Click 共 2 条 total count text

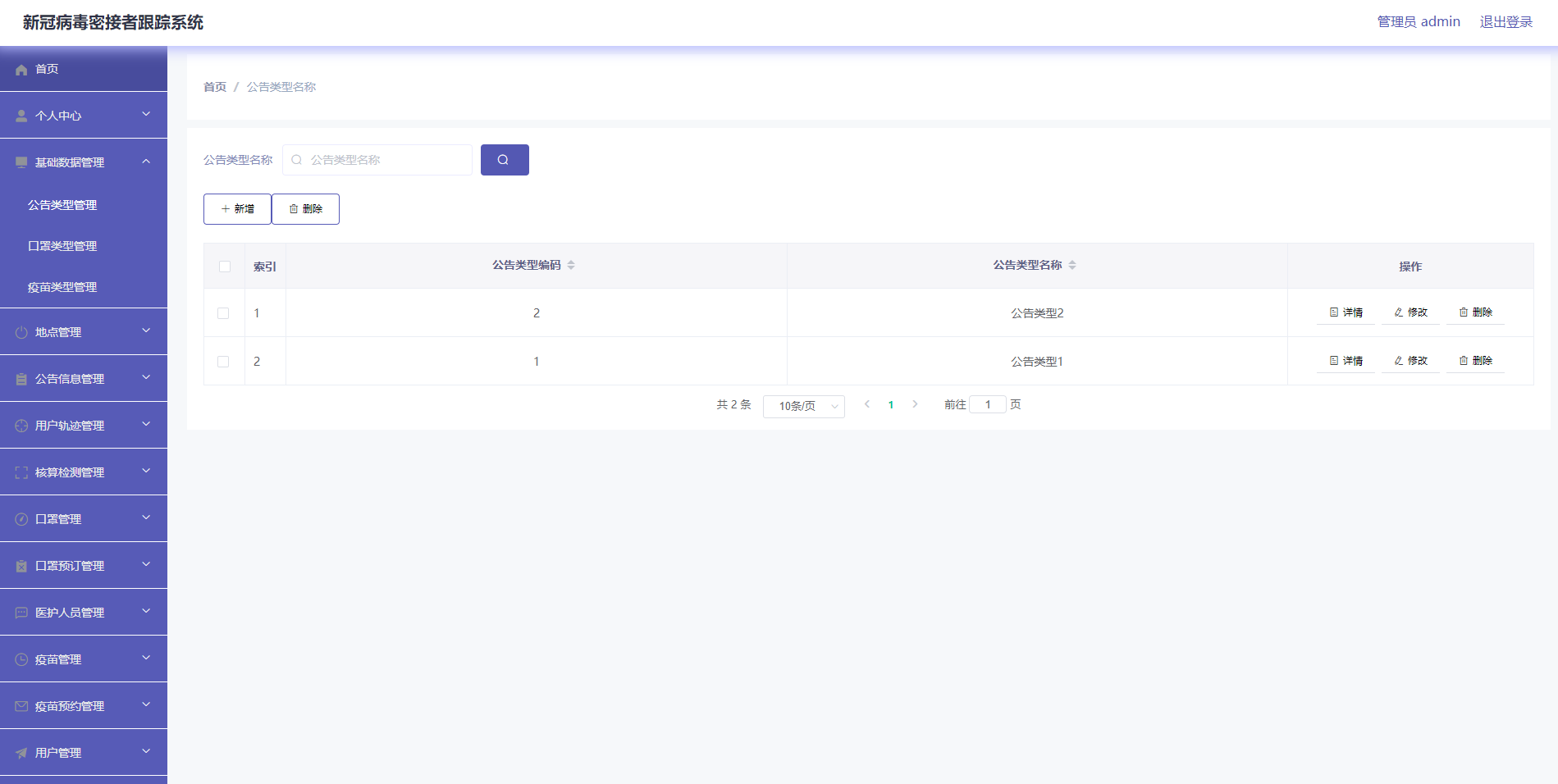pos(733,404)
